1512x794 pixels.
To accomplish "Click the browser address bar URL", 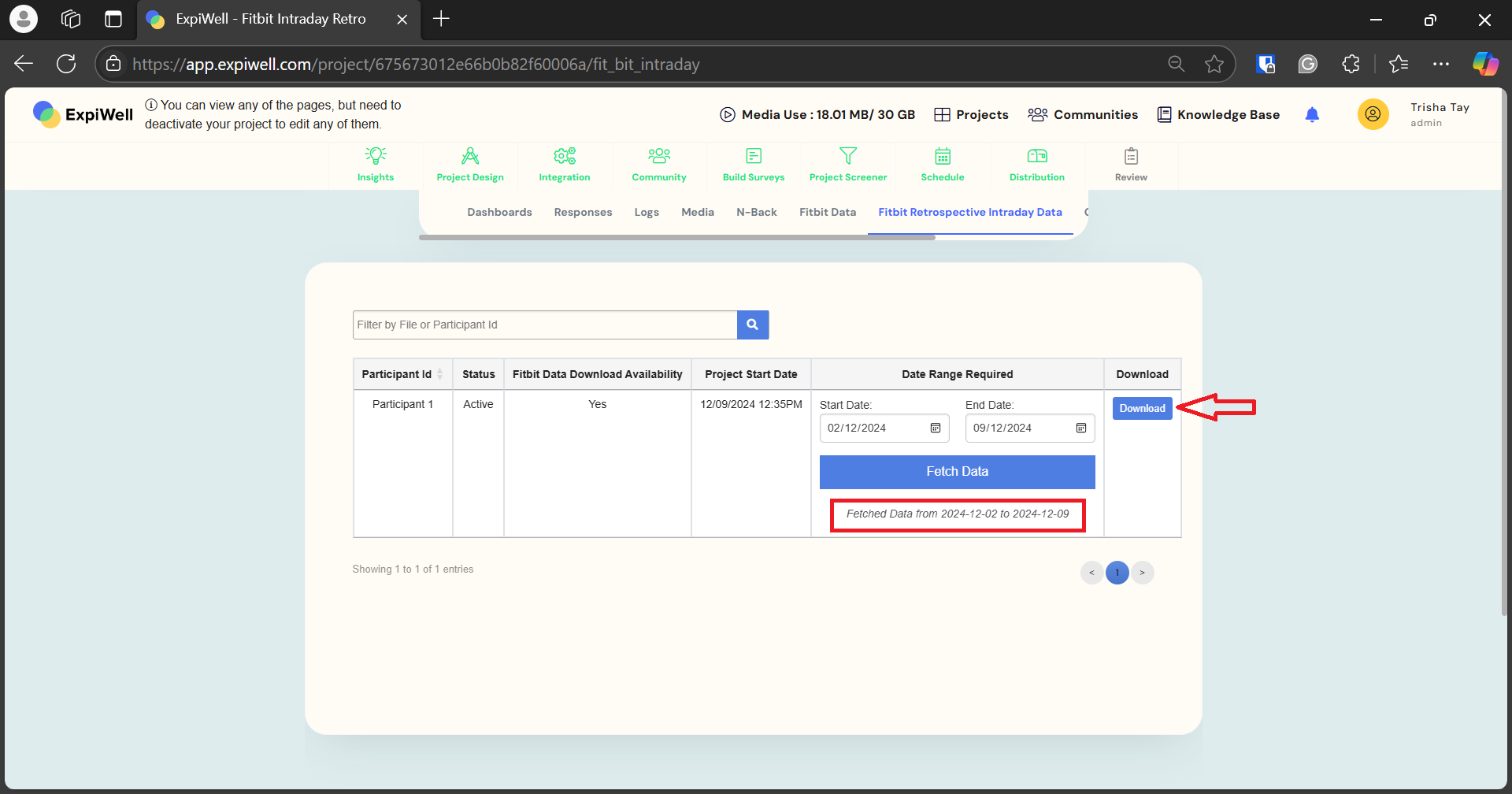I will 416,64.
